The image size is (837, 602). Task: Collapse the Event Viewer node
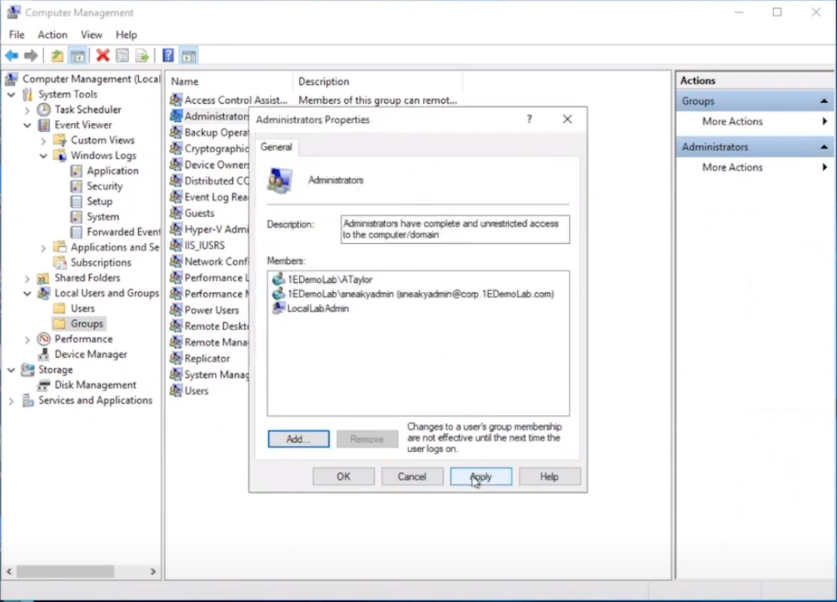coord(27,125)
